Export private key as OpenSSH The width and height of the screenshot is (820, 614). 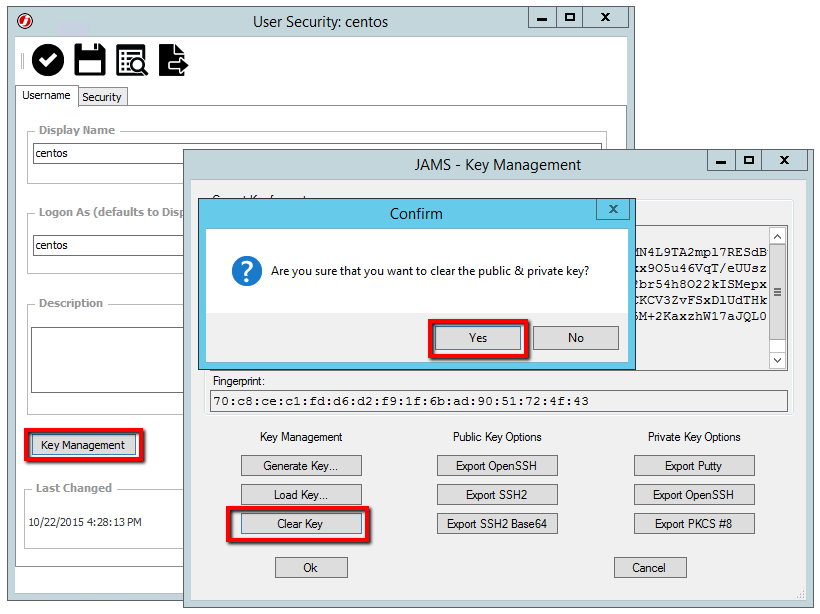[694, 495]
